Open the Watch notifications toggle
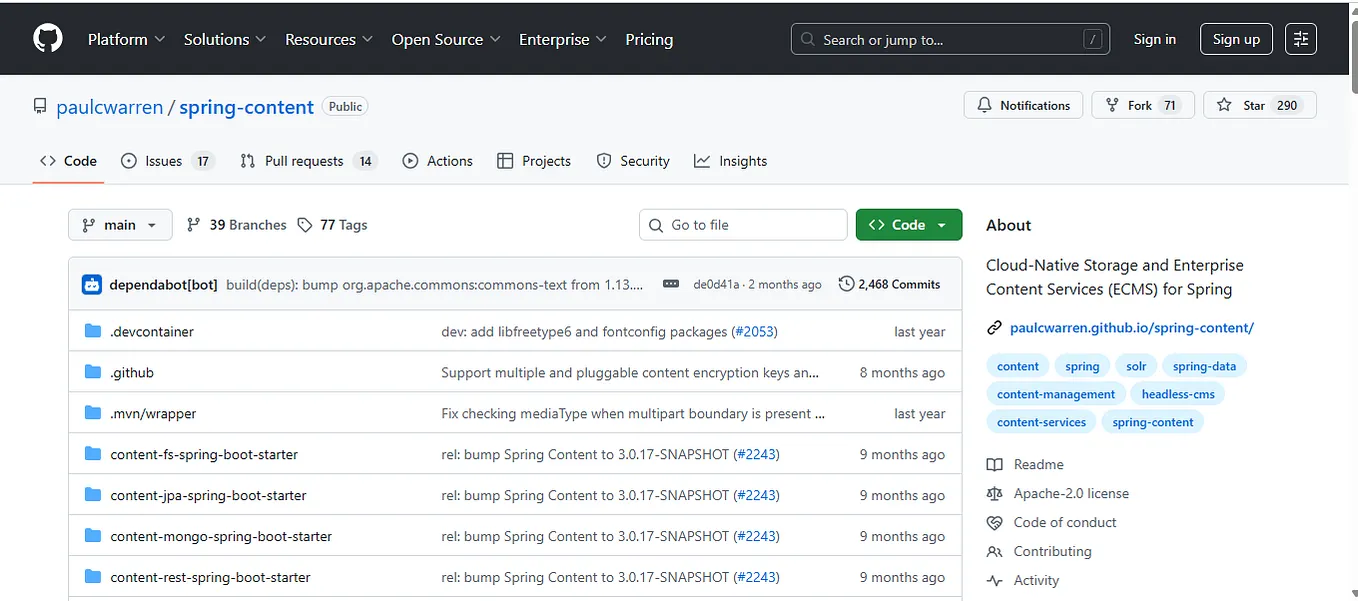The image size is (1358, 601). coord(1023,104)
